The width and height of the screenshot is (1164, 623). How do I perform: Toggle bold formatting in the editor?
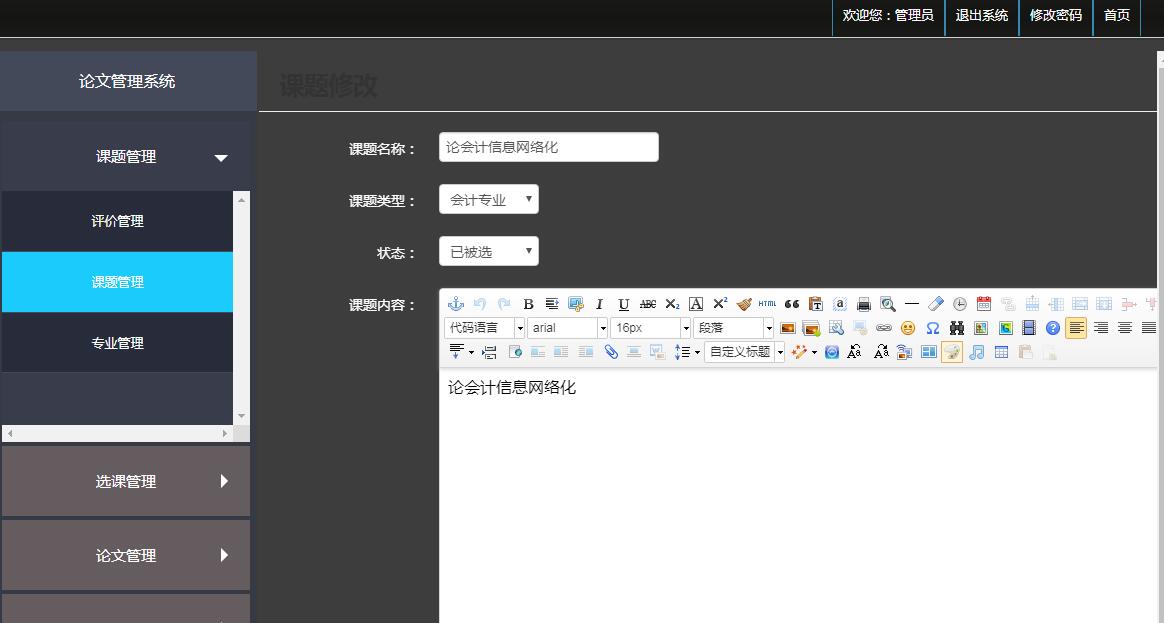(x=528, y=304)
